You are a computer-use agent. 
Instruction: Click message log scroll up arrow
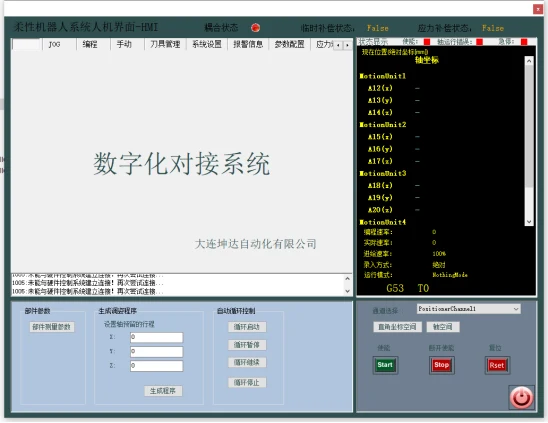(347, 279)
